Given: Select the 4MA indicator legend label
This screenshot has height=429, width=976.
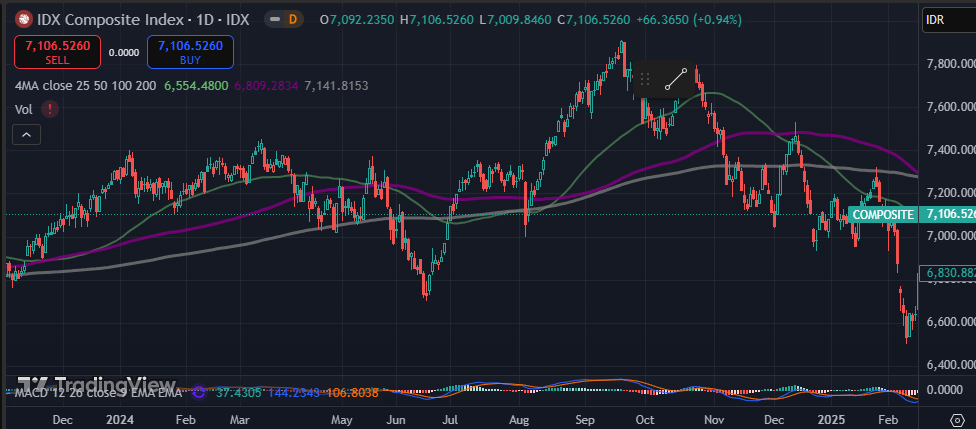Looking at the screenshot, I should tap(85, 86).
